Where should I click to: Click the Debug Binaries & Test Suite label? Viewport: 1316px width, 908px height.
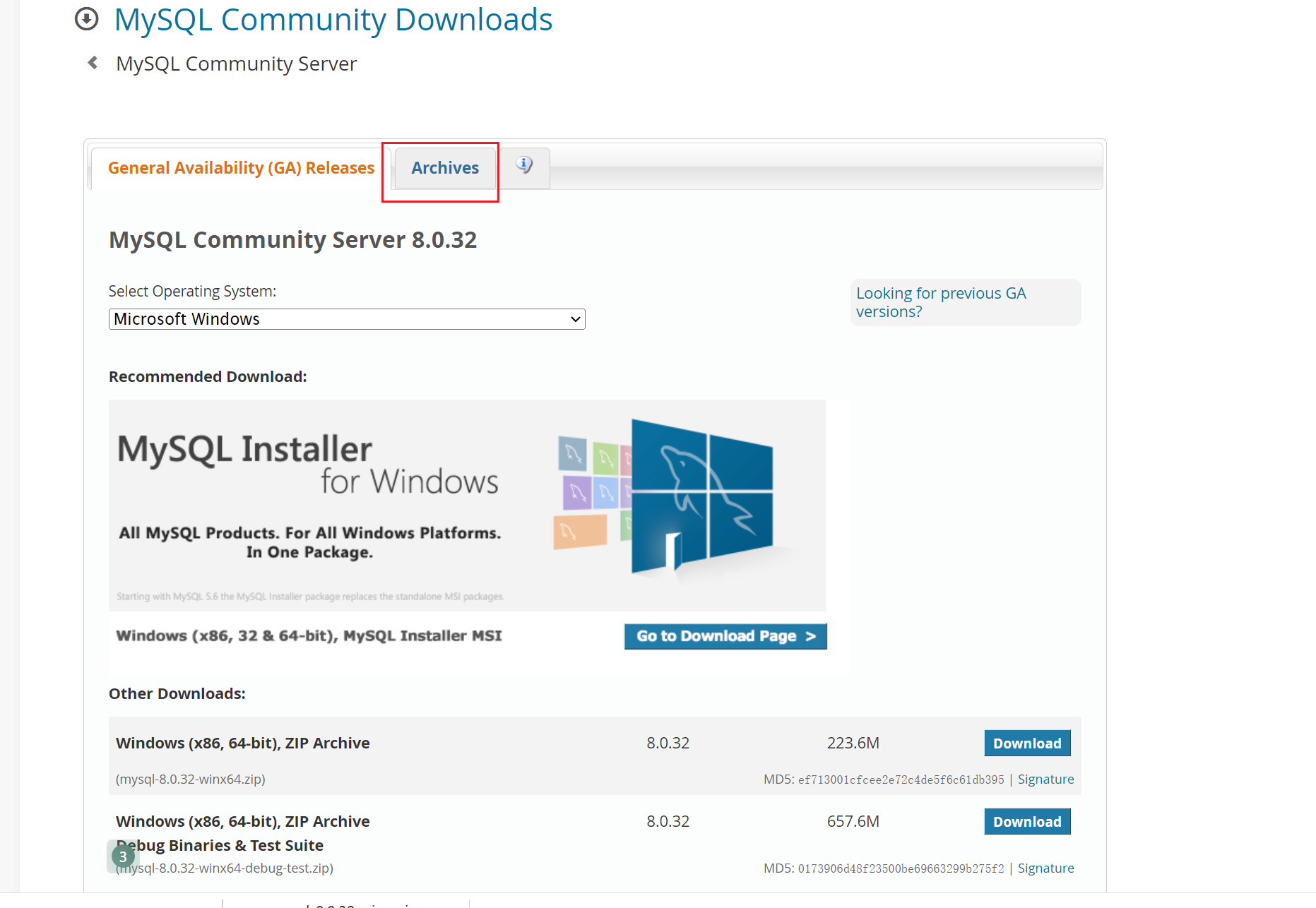click(220, 845)
